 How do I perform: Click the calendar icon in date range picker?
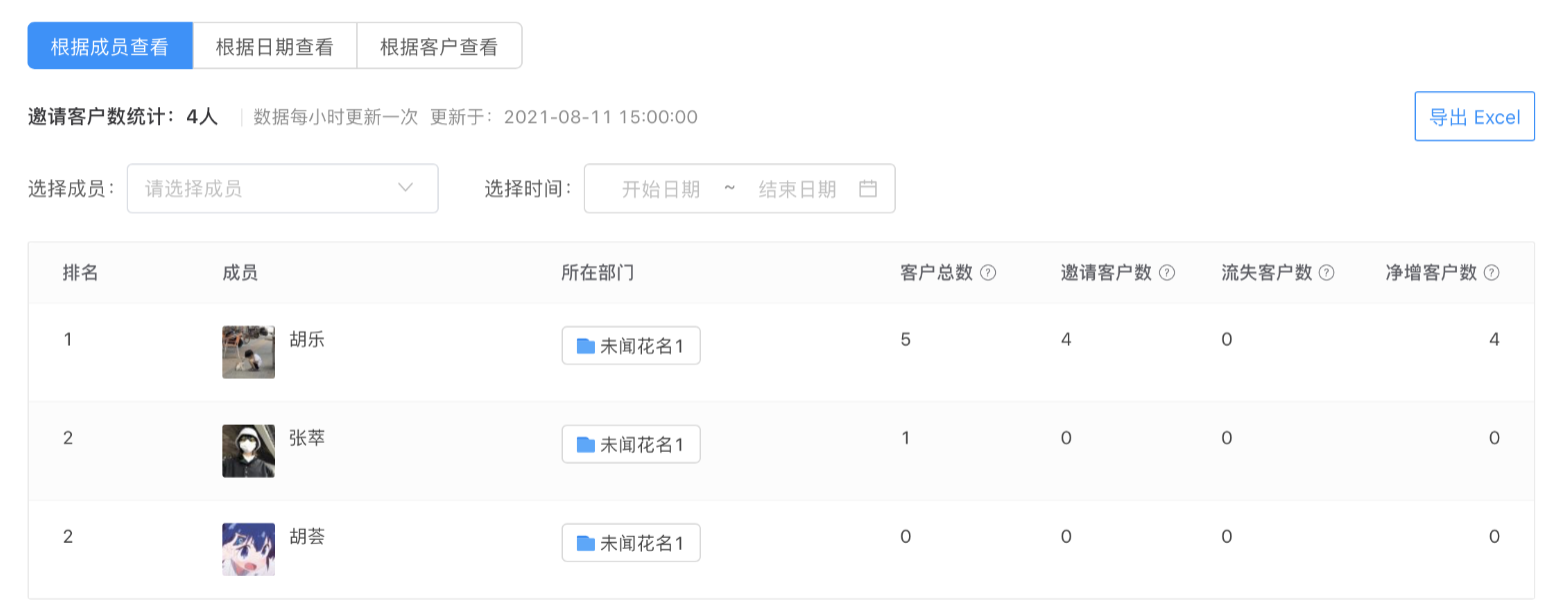[868, 188]
